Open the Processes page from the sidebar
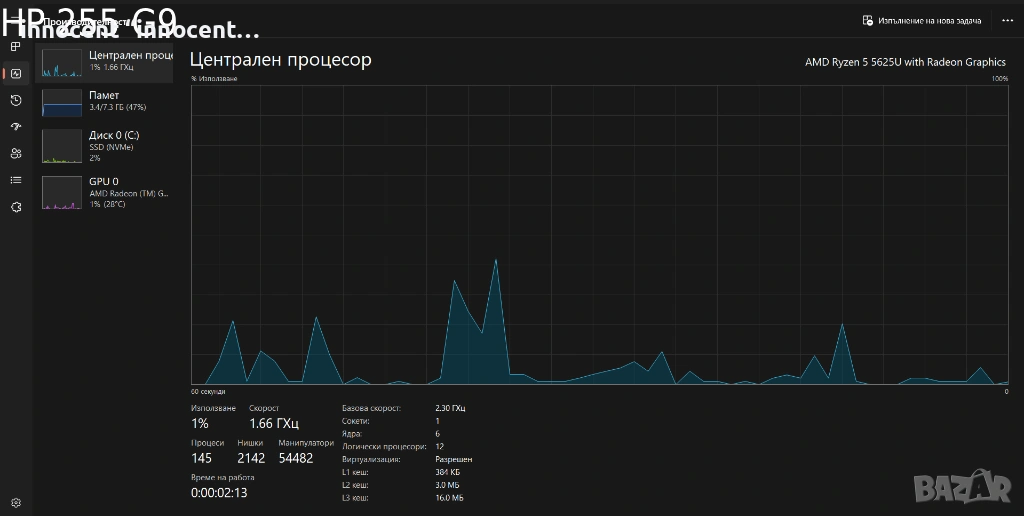Image resolution: width=1024 pixels, height=516 pixels. click(16, 46)
